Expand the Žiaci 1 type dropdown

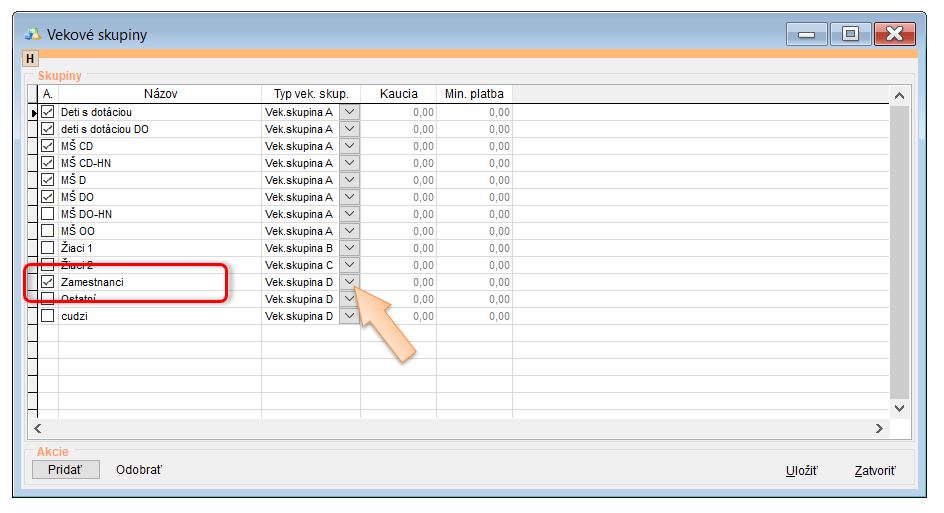[349, 248]
